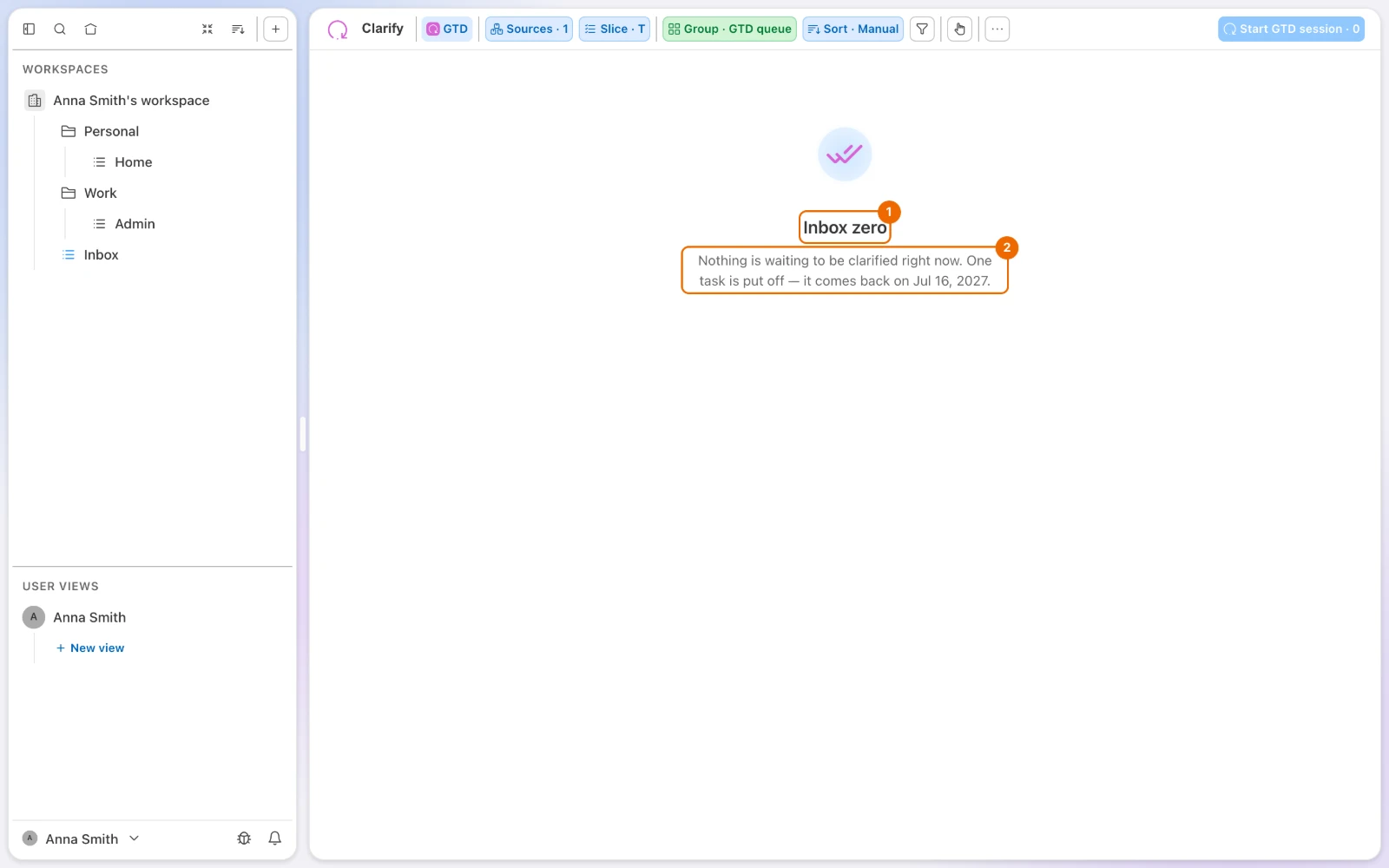Screen dimensions: 1389x868
Task: Click the Inbox zero heading
Action: click(x=845, y=227)
